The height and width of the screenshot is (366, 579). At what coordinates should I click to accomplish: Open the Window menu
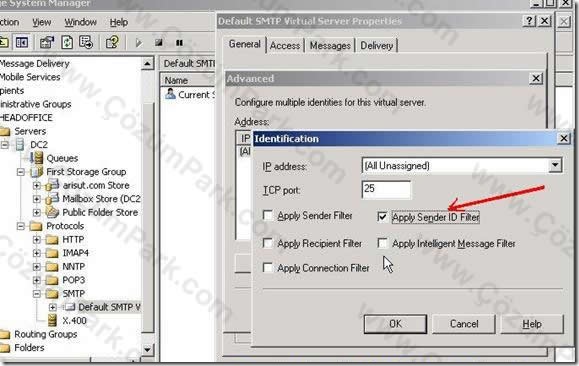tap(80, 22)
